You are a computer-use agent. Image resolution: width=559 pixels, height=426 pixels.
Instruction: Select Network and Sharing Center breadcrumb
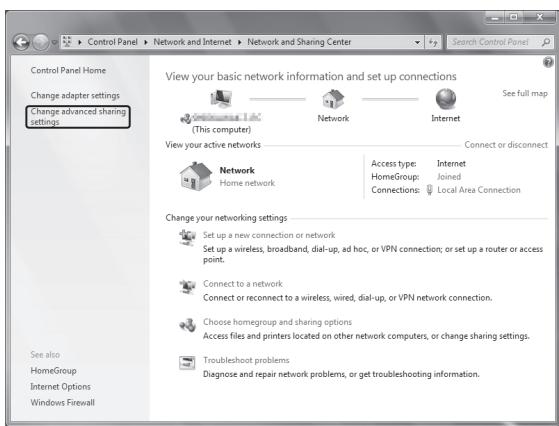(299, 42)
